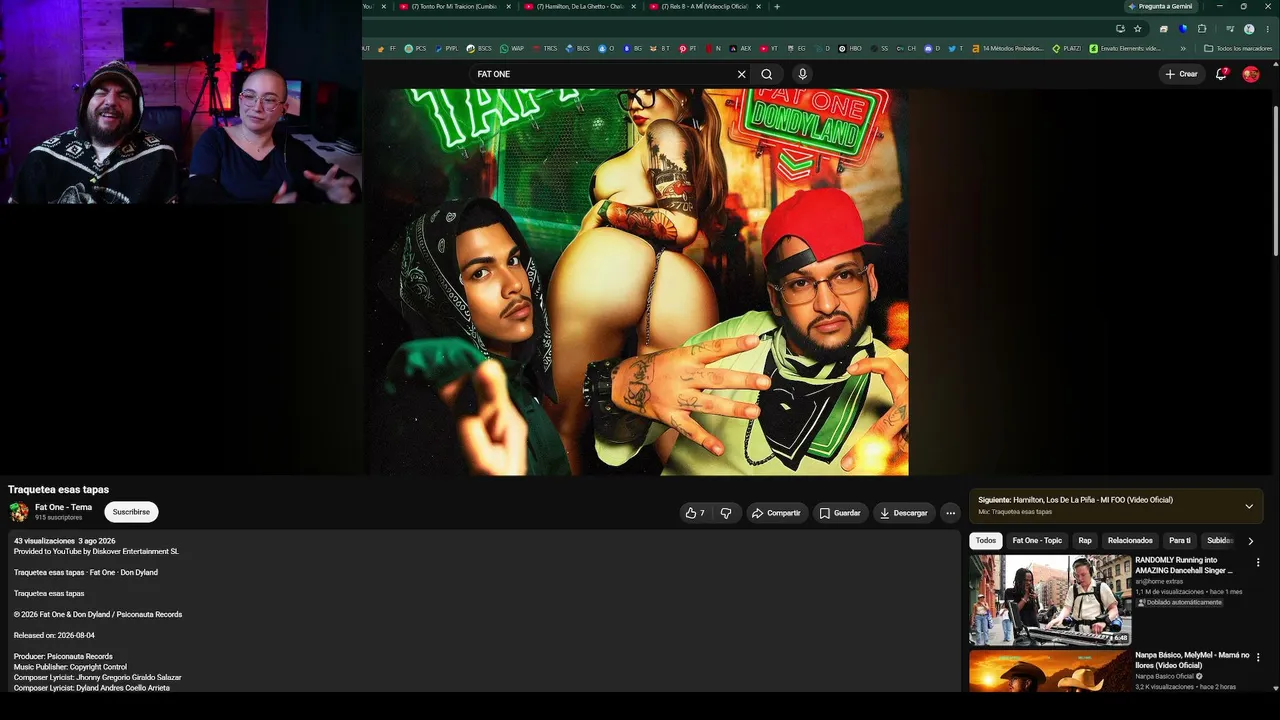The image size is (1280, 720).
Task: Open the BLCS bookmark
Action: coord(578,48)
